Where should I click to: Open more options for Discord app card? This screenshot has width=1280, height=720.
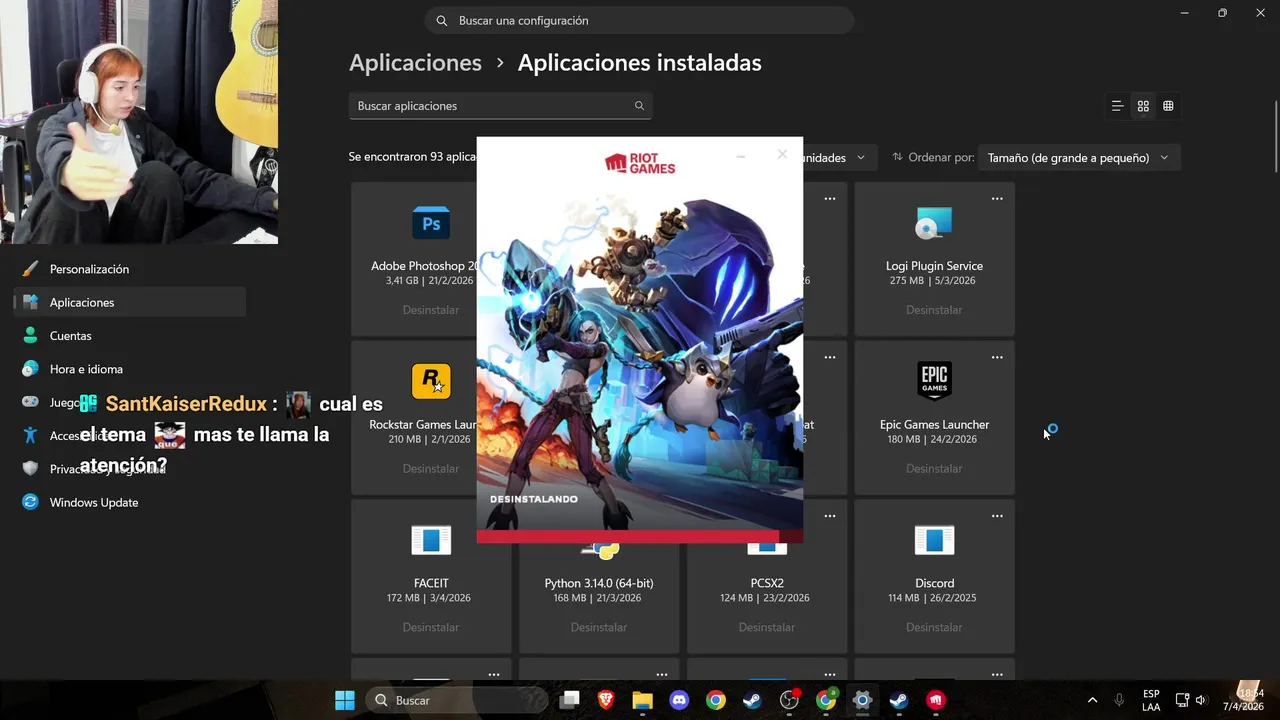[997, 516]
